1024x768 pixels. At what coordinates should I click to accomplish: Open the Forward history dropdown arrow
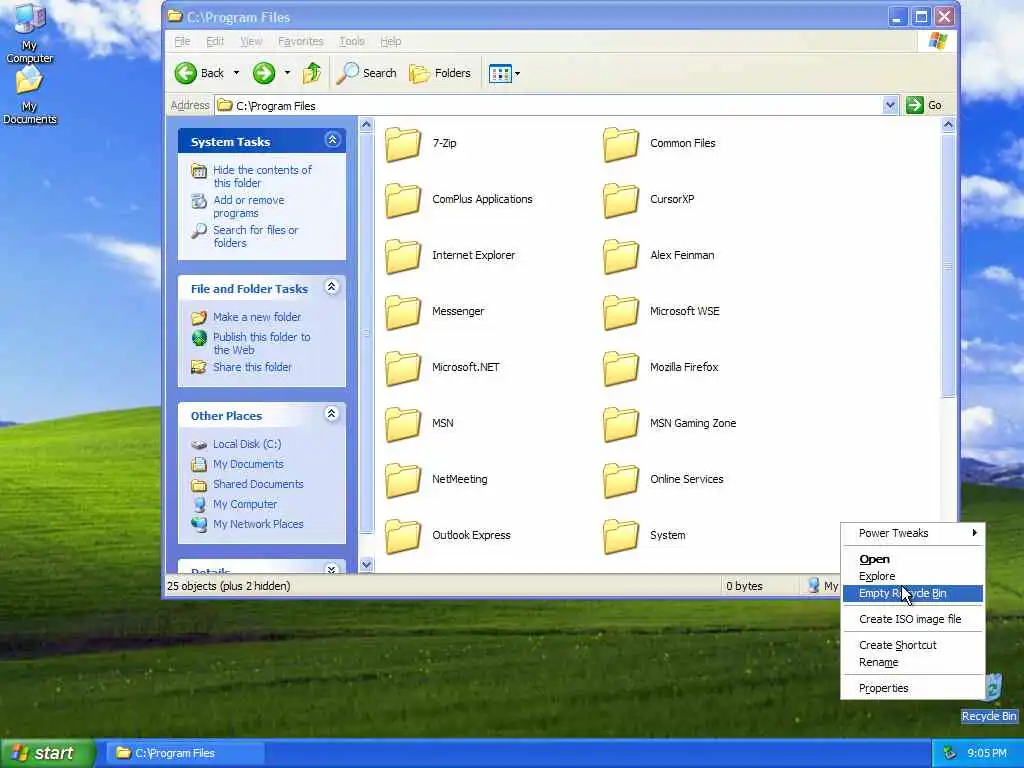(287, 73)
